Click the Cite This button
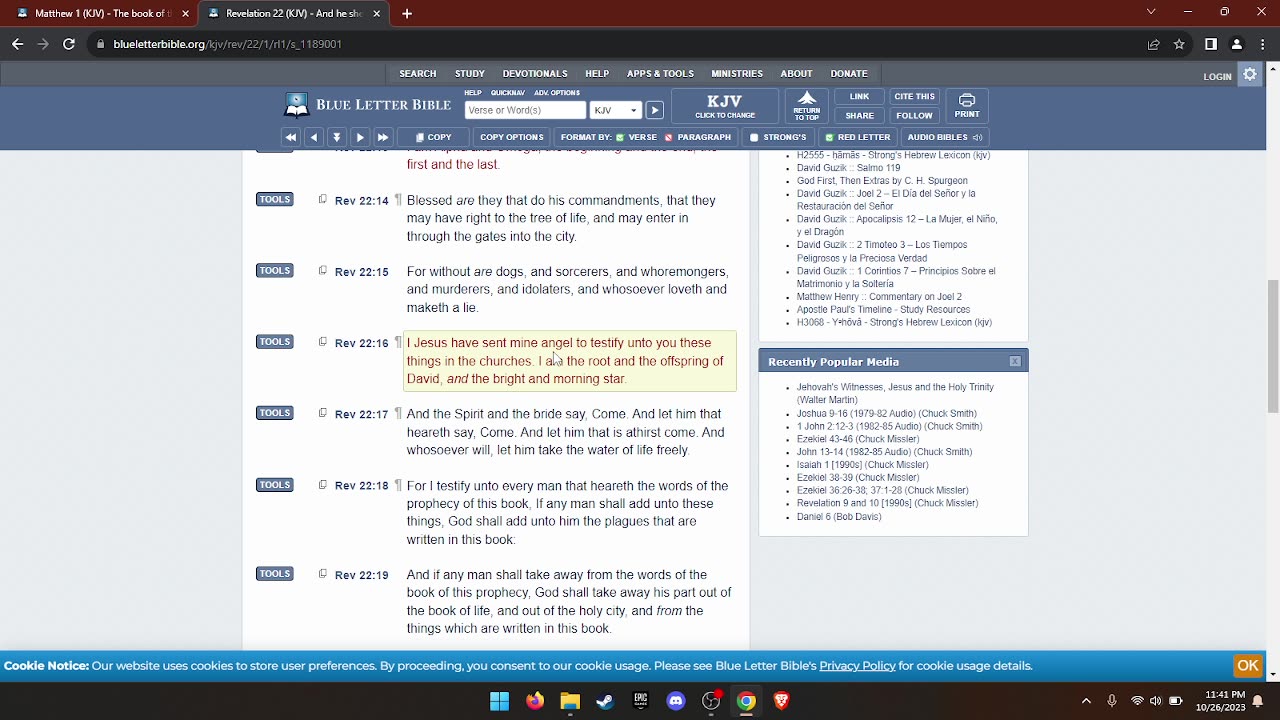This screenshot has width=1280, height=720. (914, 96)
